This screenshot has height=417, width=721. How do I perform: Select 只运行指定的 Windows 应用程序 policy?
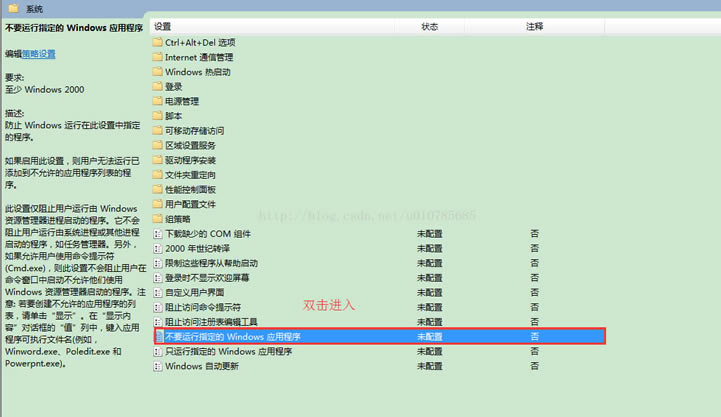coord(228,352)
